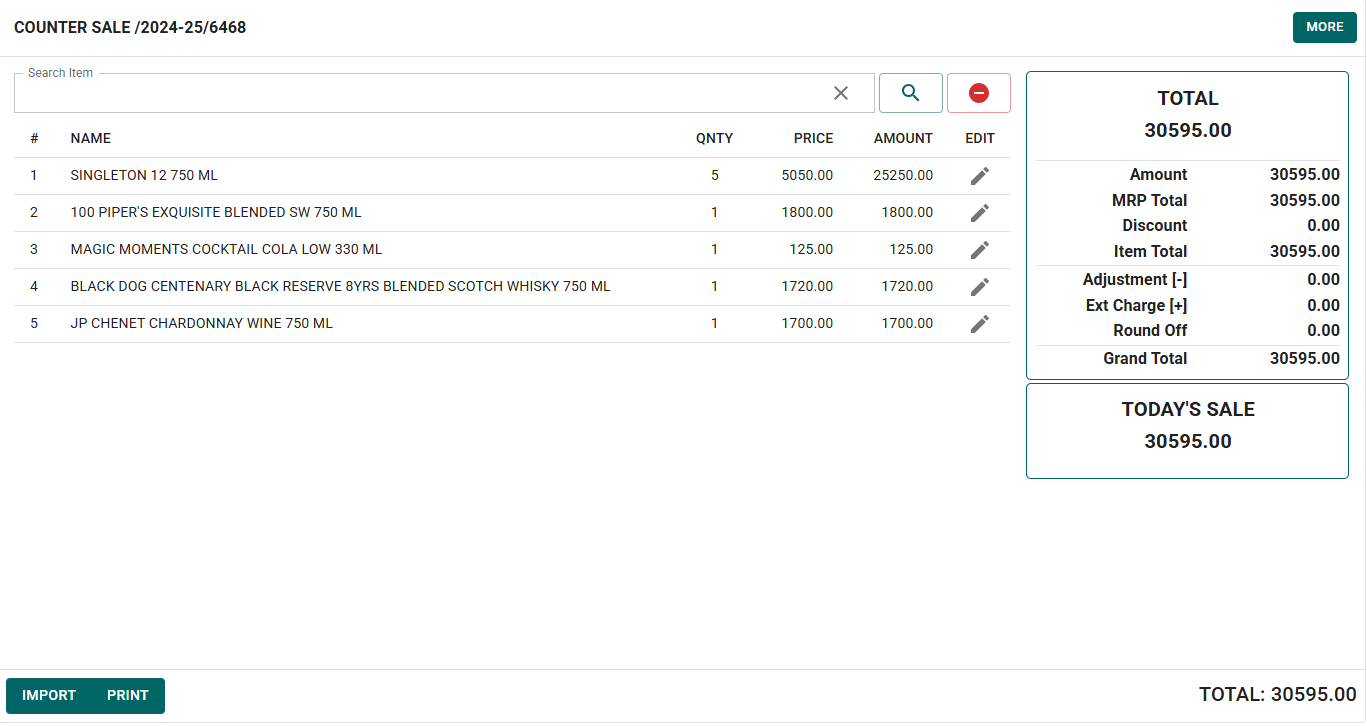Viewport: 1367px width, 726px height.
Task: Clear the search item field with X
Action: 841,93
